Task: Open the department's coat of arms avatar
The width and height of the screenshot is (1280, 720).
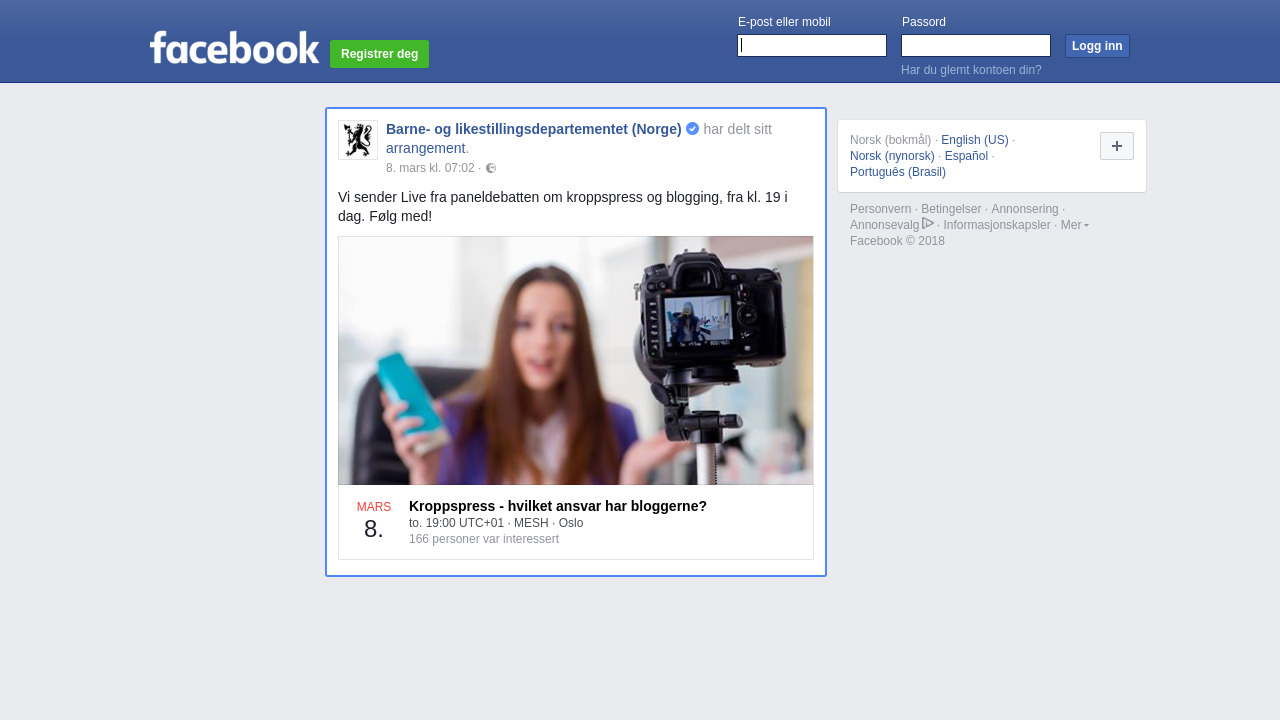Action: pyautogui.click(x=358, y=140)
